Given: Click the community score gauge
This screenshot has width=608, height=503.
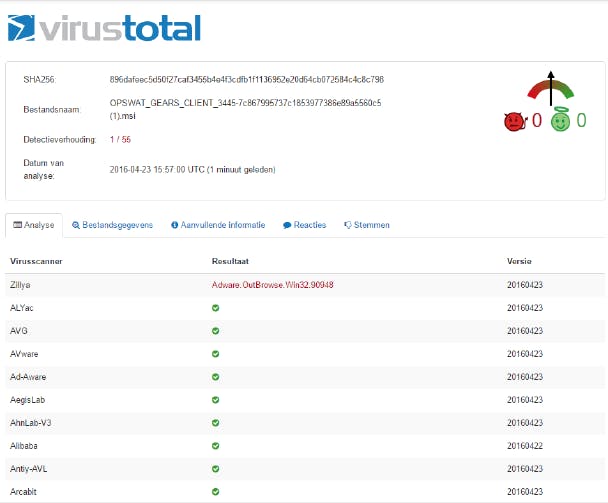Looking at the screenshot, I should click(551, 89).
